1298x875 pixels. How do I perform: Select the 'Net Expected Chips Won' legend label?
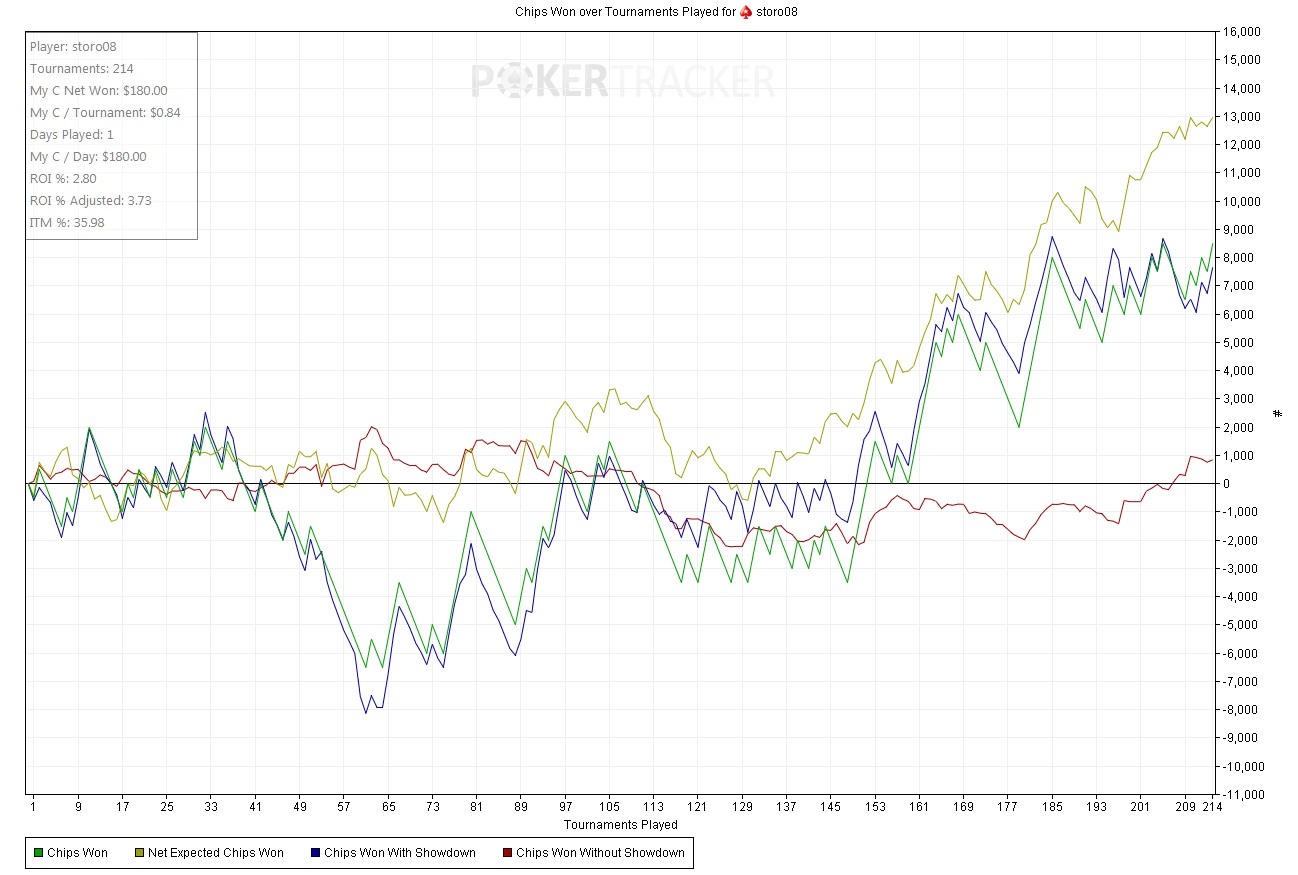pos(215,853)
